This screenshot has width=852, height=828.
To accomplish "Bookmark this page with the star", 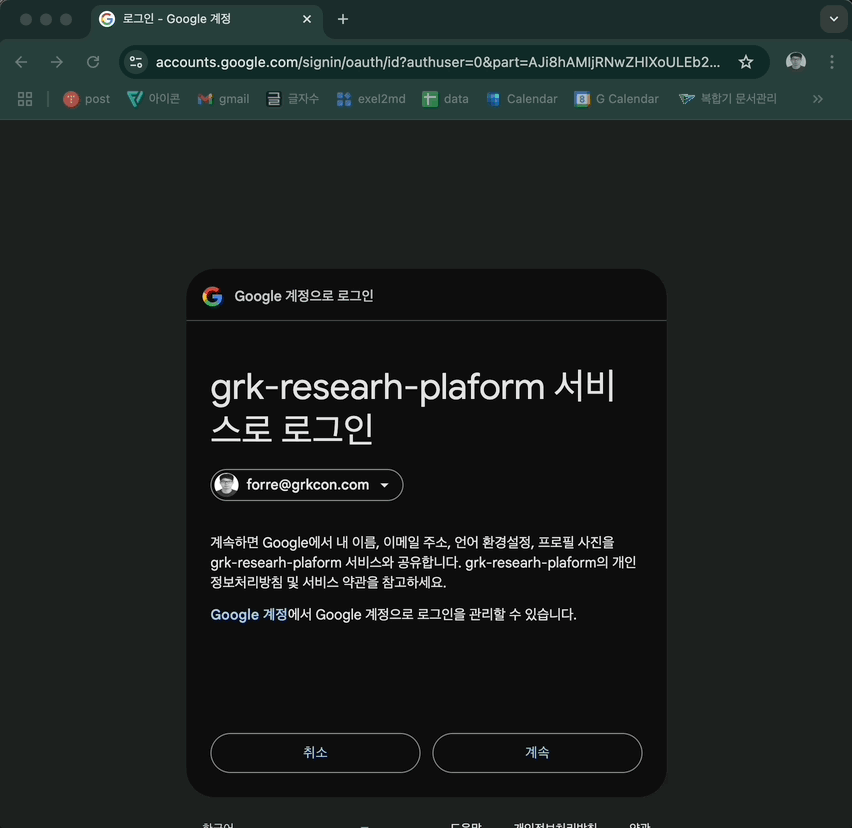I will point(746,62).
